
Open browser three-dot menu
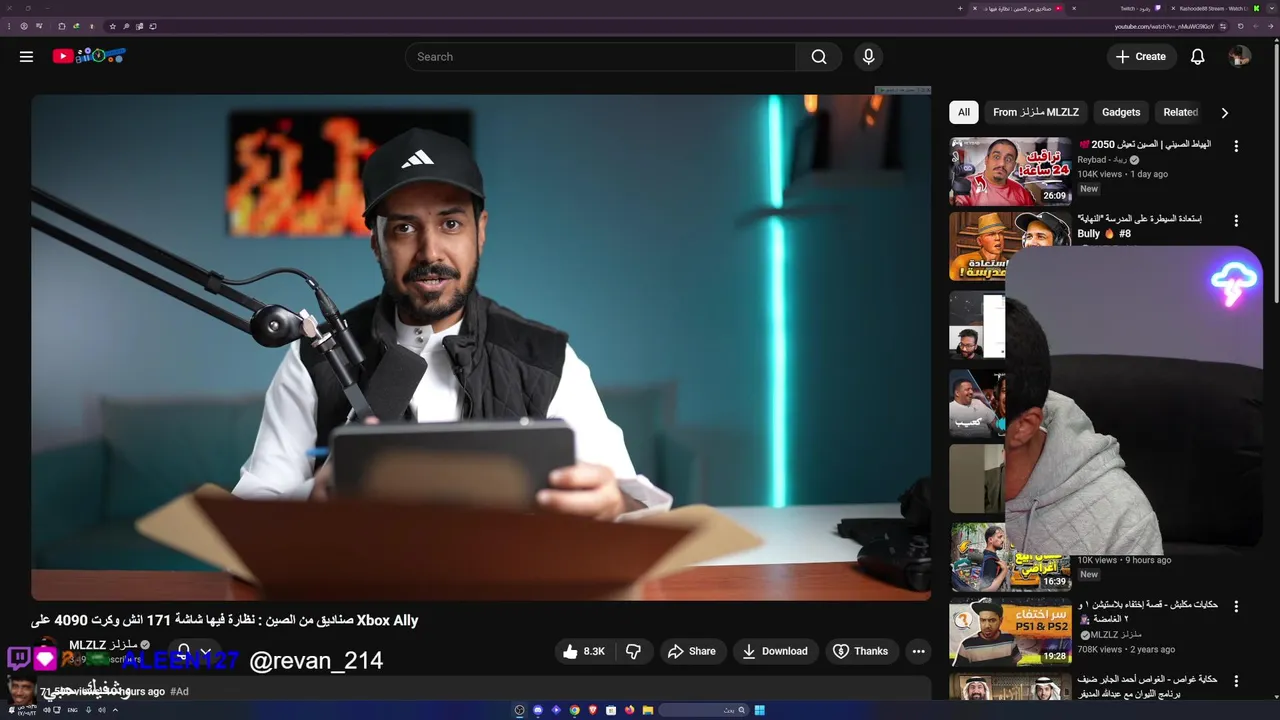9,26
